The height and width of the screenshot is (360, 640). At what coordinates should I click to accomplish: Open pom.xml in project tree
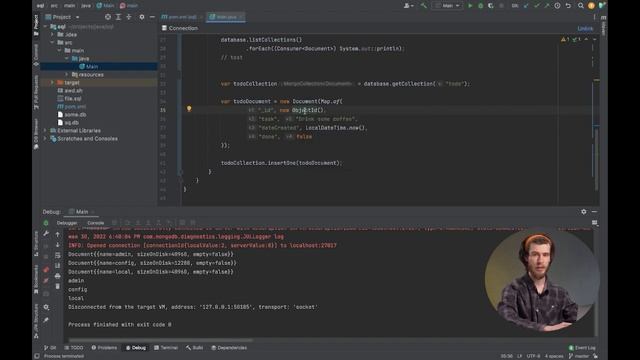click(72, 107)
